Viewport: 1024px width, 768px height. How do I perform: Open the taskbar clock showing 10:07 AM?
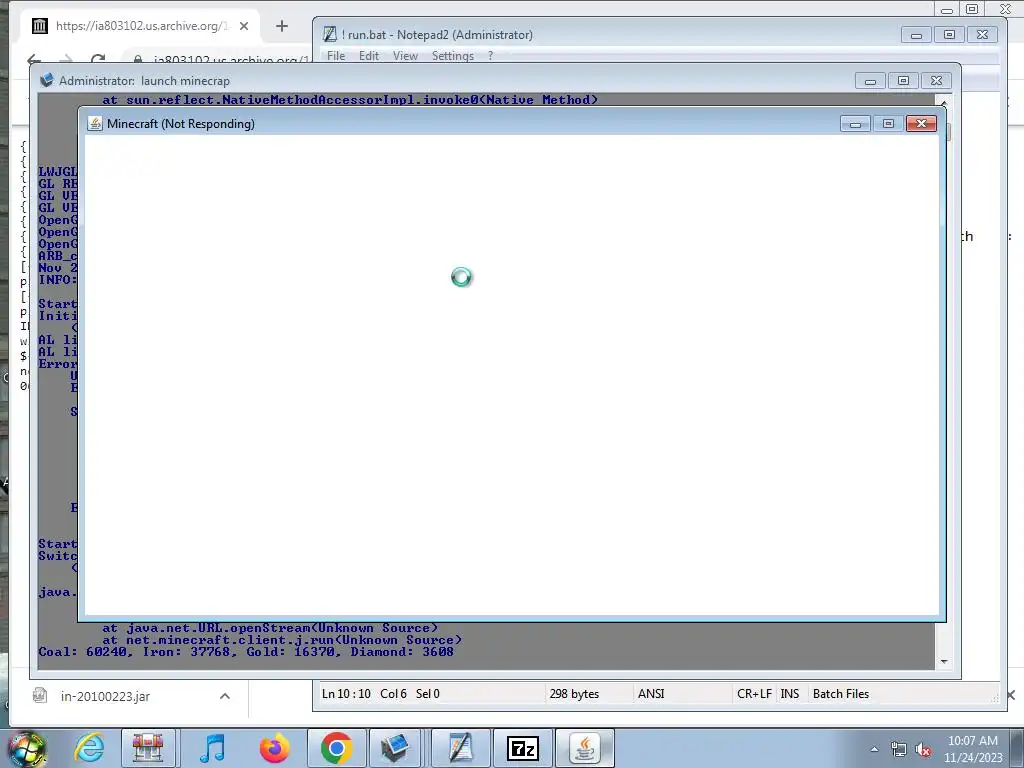pos(973,749)
